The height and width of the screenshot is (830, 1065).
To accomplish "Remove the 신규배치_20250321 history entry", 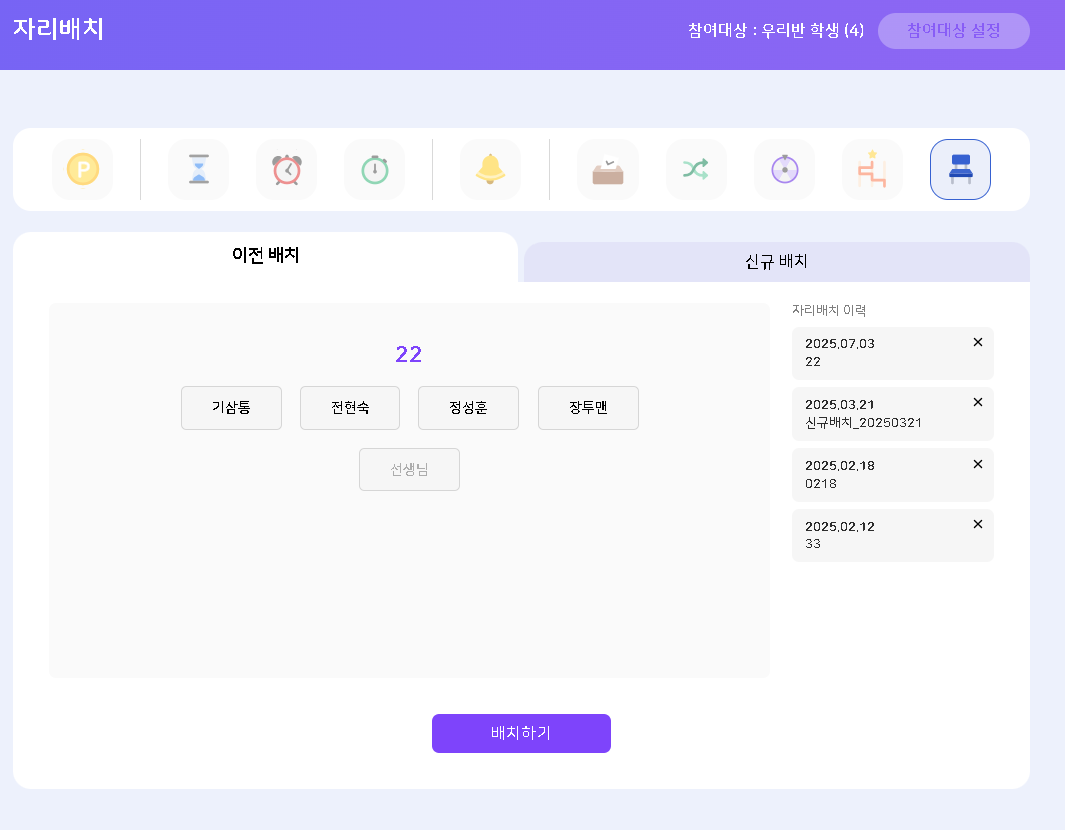I will (977, 402).
